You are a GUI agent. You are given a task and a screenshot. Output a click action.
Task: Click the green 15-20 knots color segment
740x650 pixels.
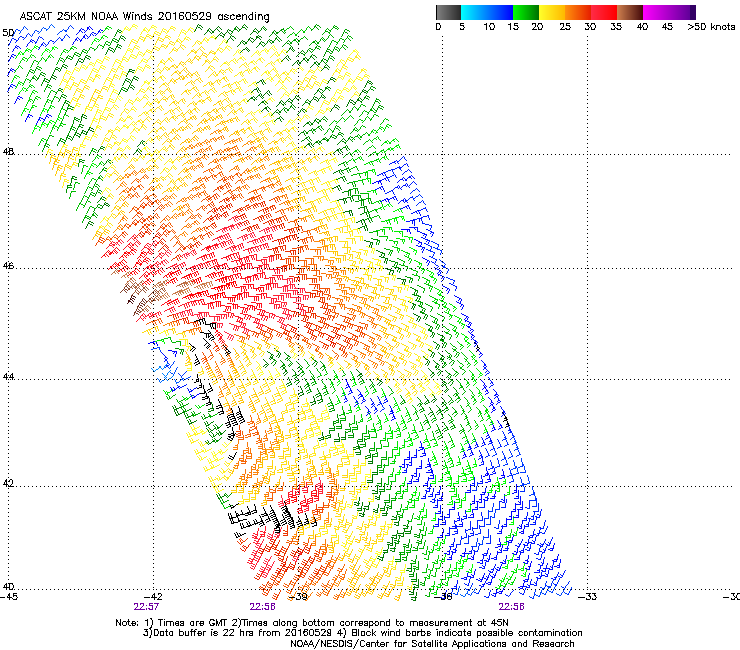point(526,12)
